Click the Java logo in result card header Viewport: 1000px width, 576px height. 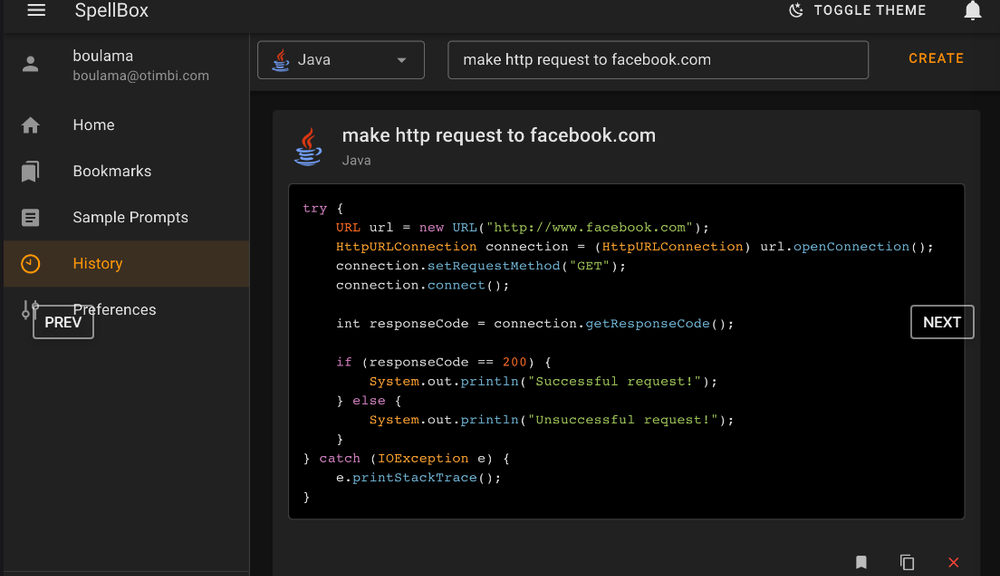coord(309,147)
